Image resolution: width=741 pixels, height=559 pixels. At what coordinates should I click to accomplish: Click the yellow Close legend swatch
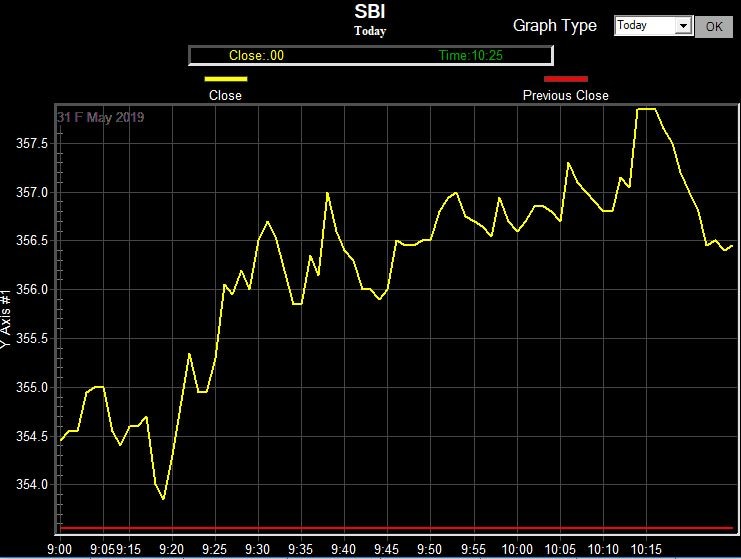[225, 79]
